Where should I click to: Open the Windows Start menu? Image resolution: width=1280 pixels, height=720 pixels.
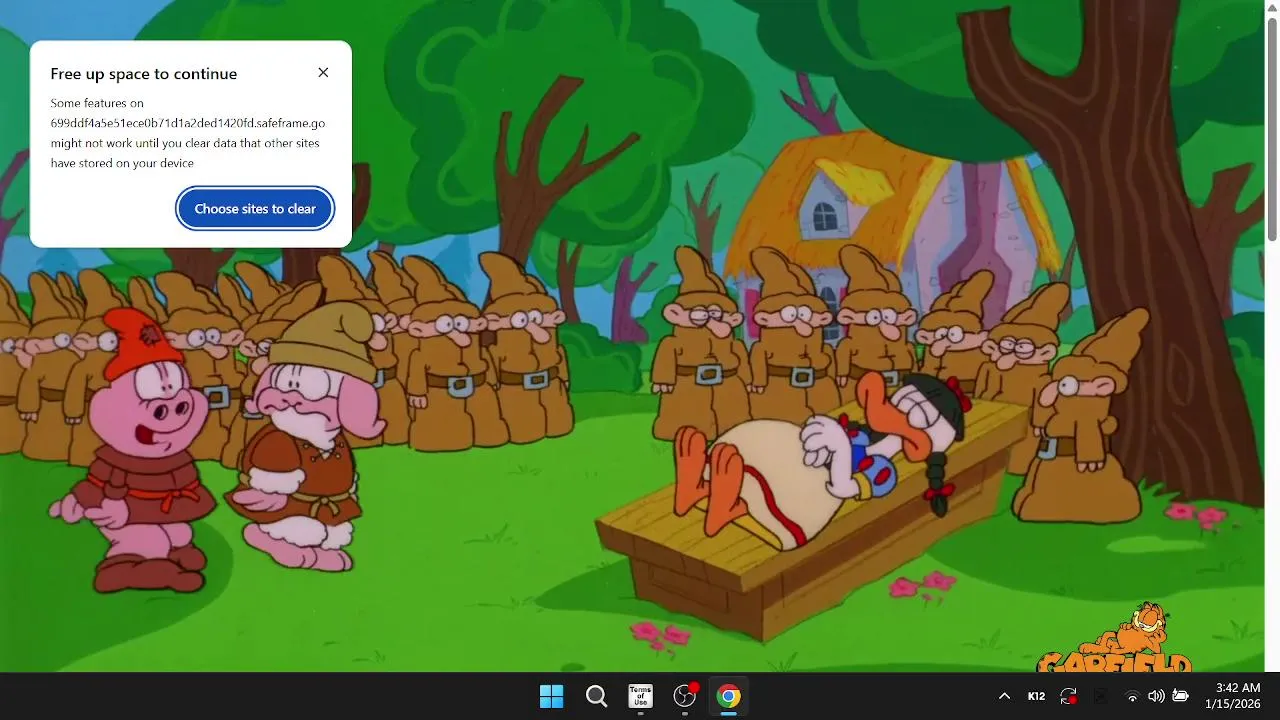tap(551, 696)
